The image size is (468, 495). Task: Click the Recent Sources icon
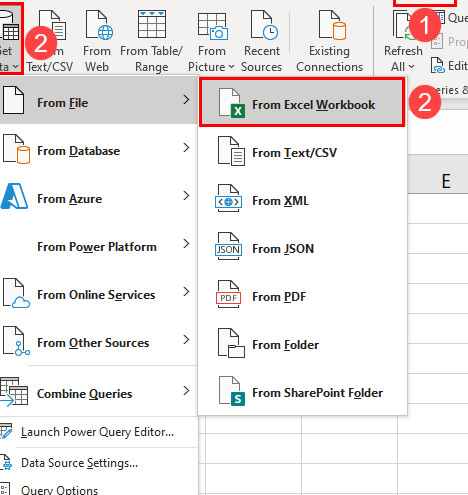pyautogui.click(x=264, y=25)
